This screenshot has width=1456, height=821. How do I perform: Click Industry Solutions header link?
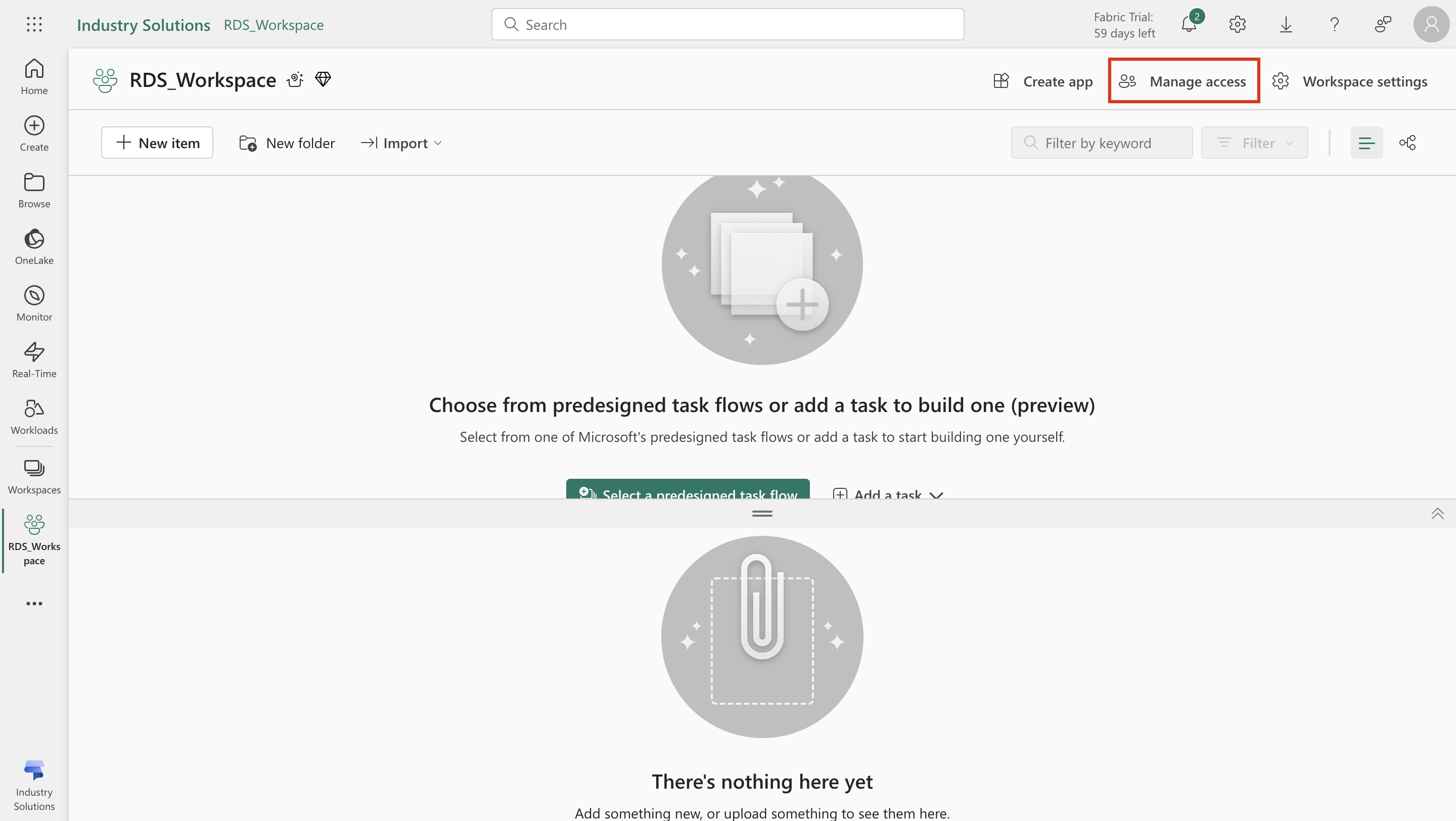point(144,24)
